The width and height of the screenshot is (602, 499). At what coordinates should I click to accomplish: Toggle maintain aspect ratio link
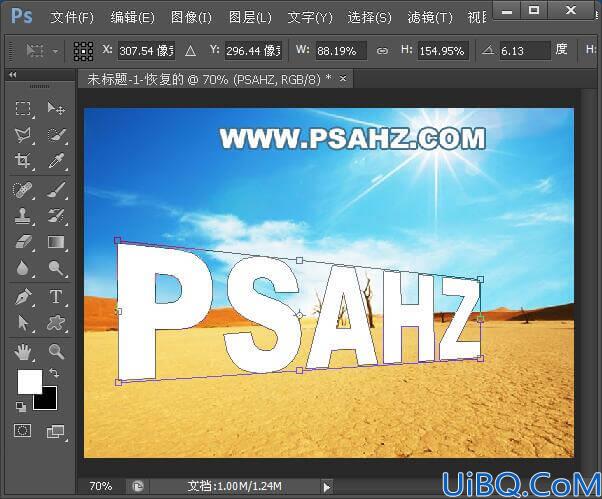382,51
